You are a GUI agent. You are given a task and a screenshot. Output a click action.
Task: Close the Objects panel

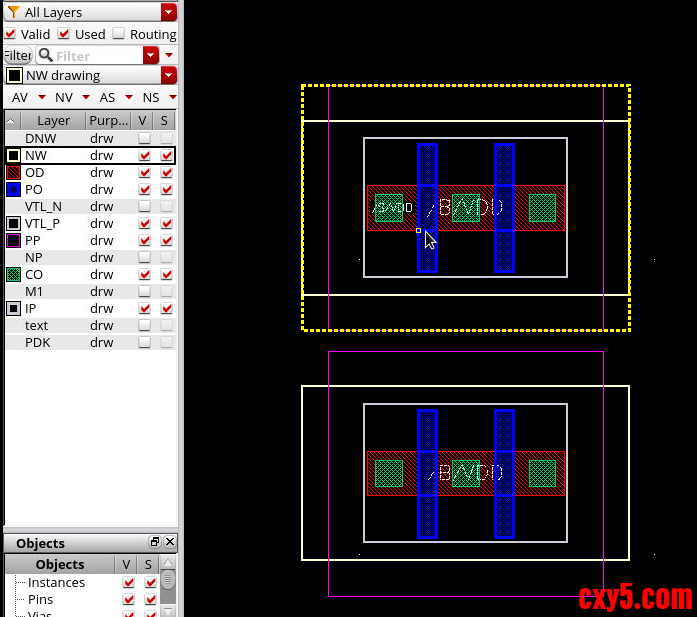click(170, 541)
